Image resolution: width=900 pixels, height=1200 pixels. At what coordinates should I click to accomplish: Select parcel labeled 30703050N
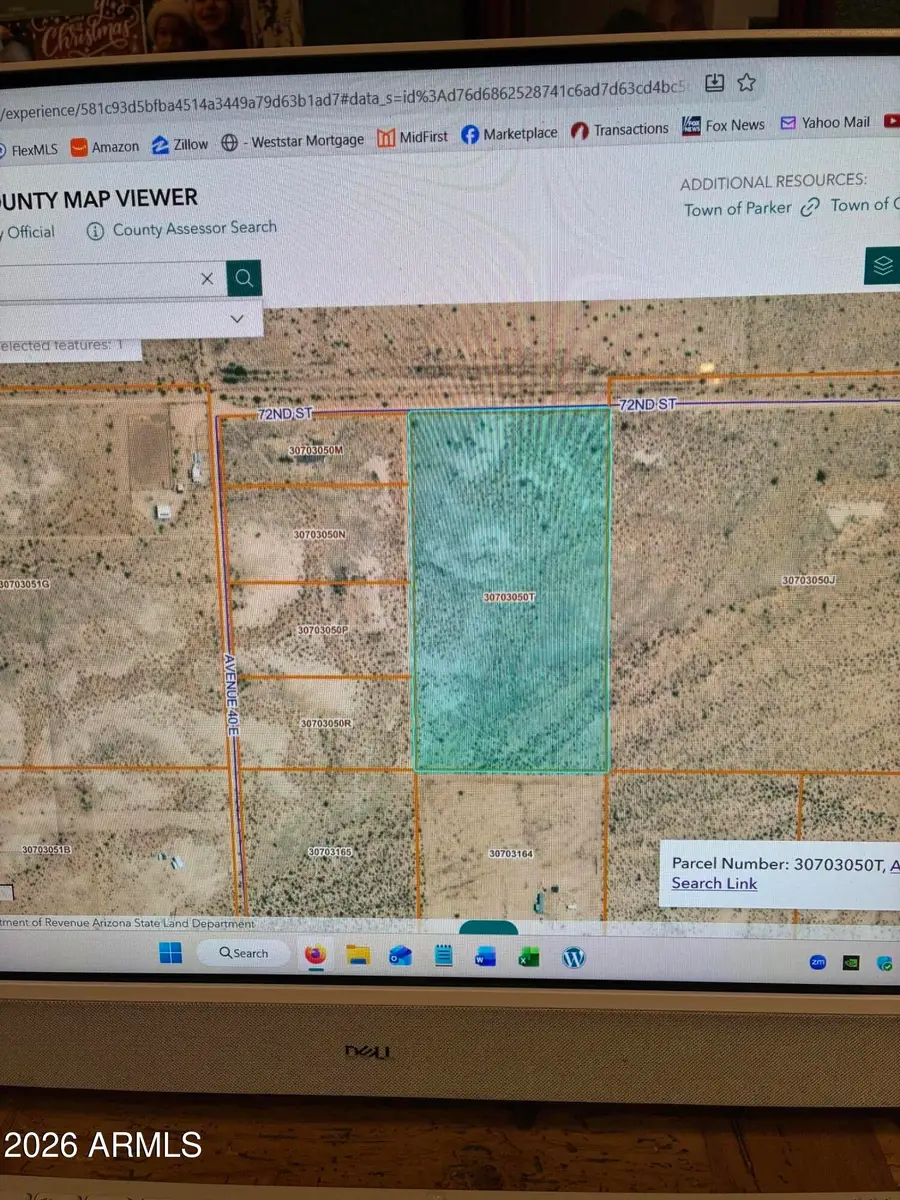319,535
